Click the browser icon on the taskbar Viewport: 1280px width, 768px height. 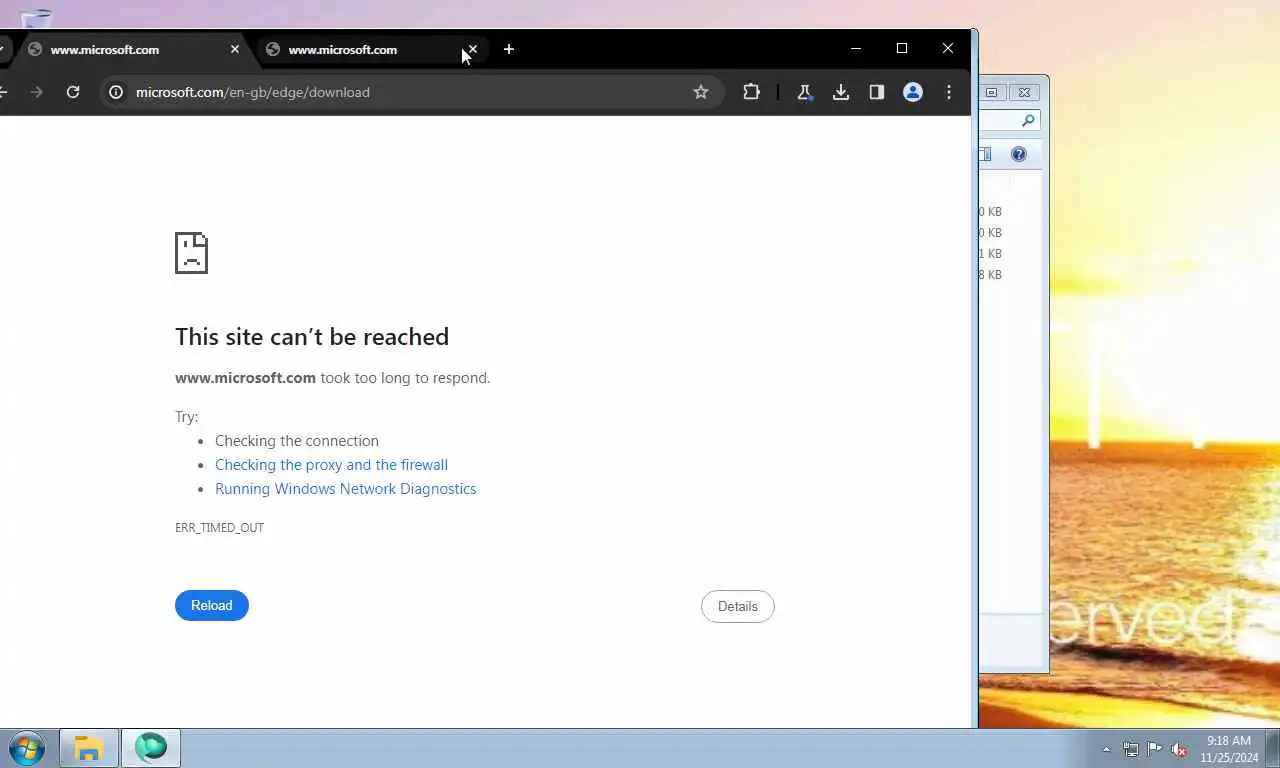pos(151,748)
